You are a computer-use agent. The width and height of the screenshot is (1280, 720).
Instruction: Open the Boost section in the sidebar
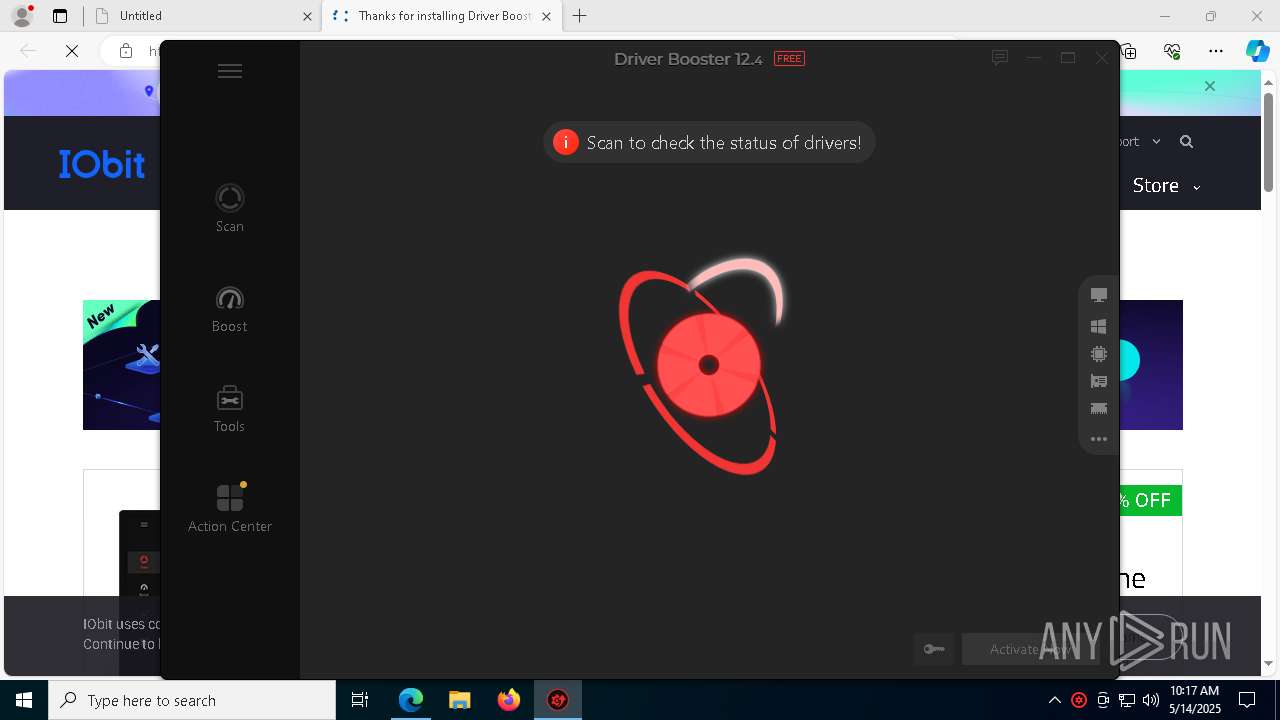230,309
